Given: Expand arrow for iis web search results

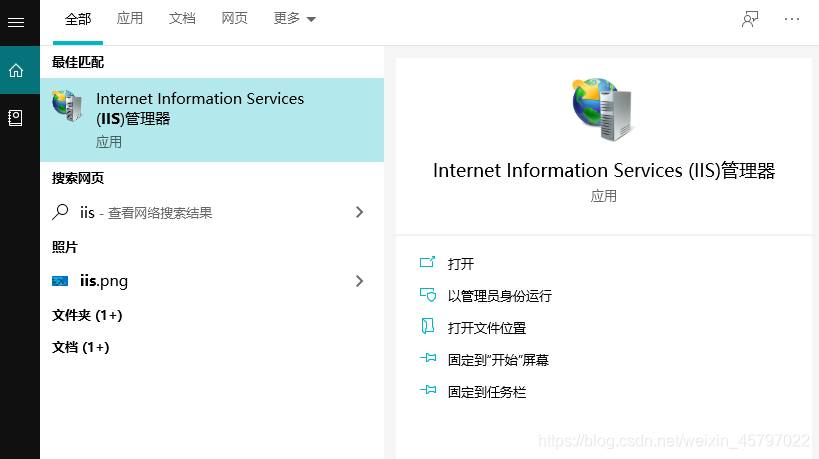Looking at the screenshot, I should pos(359,212).
